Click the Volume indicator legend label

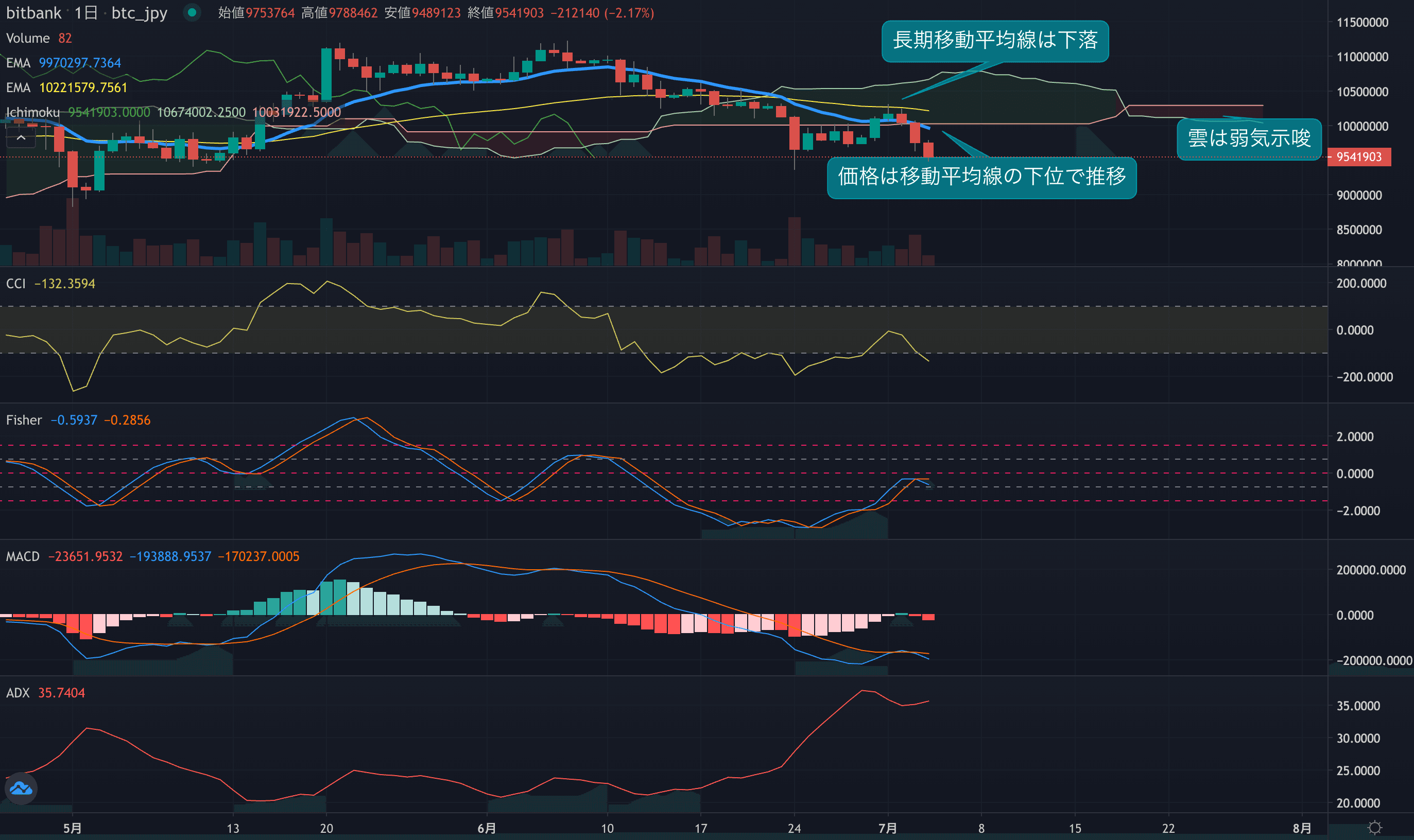(x=28, y=38)
